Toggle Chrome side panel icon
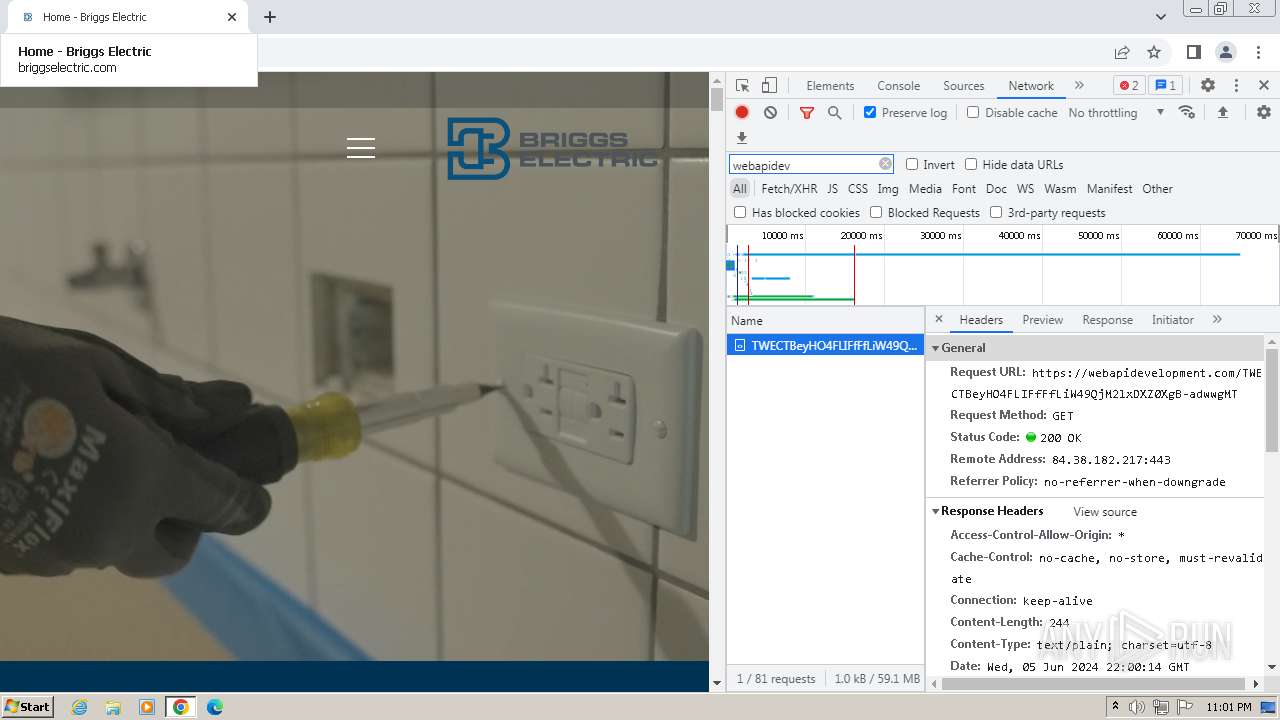 [1193, 52]
